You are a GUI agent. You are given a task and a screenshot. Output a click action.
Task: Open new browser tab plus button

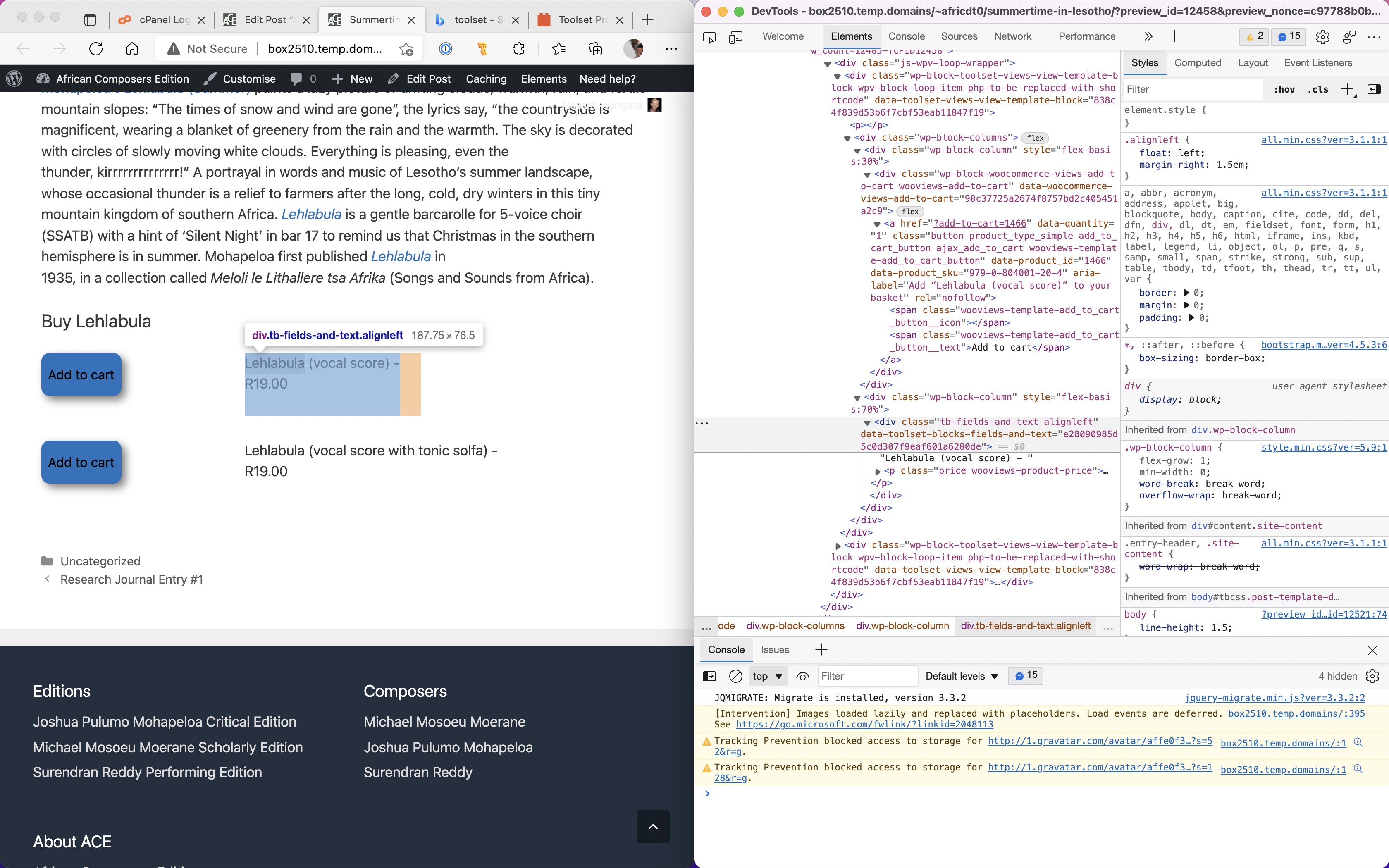[647, 19]
